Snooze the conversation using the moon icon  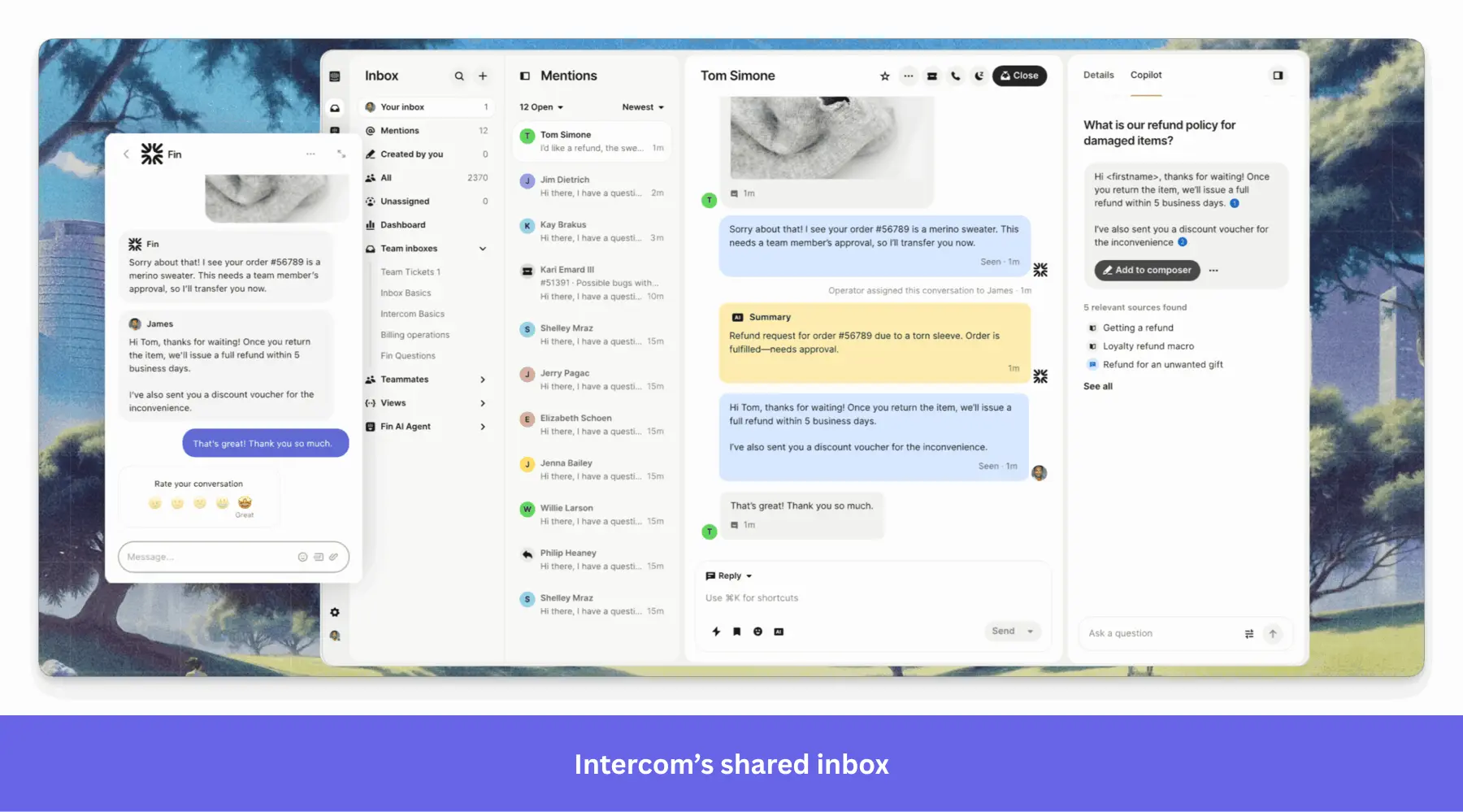tap(979, 76)
